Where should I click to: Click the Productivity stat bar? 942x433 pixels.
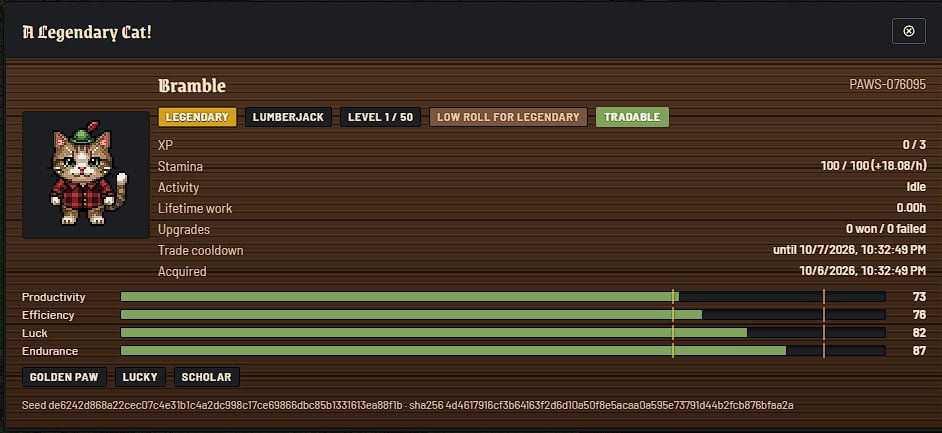point(503,297)
